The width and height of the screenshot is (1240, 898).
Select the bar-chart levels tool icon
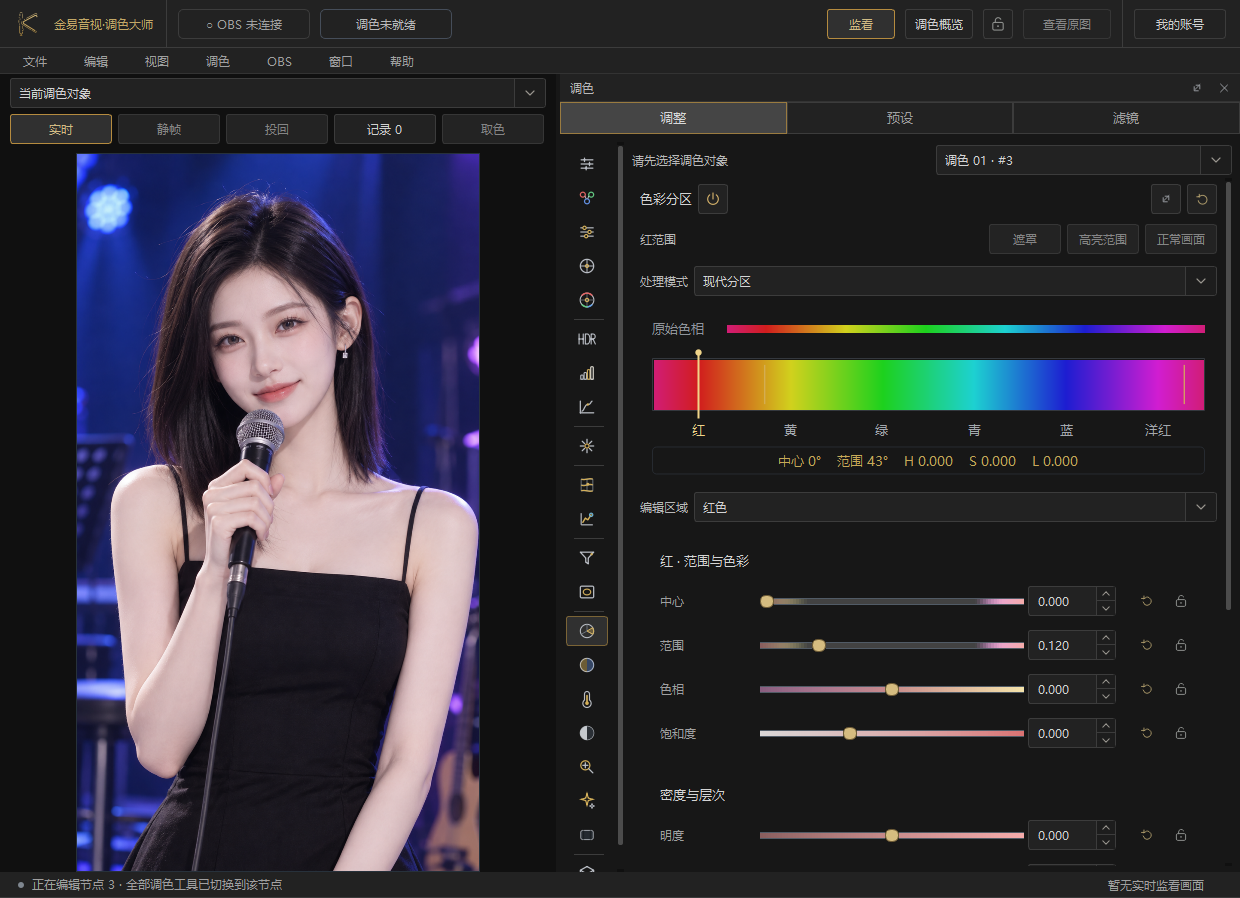pyautogui.click(x=587, y=373)
